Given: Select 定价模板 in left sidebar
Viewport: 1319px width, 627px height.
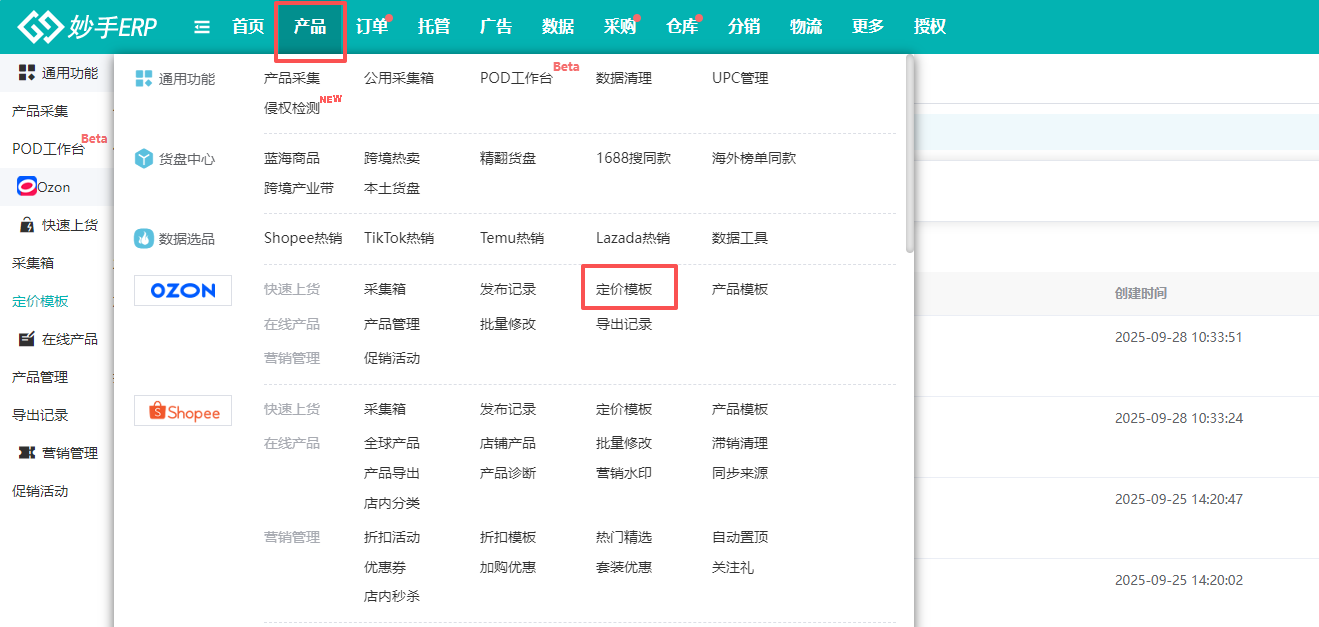Looking at the screenshot, I should 40,301.
